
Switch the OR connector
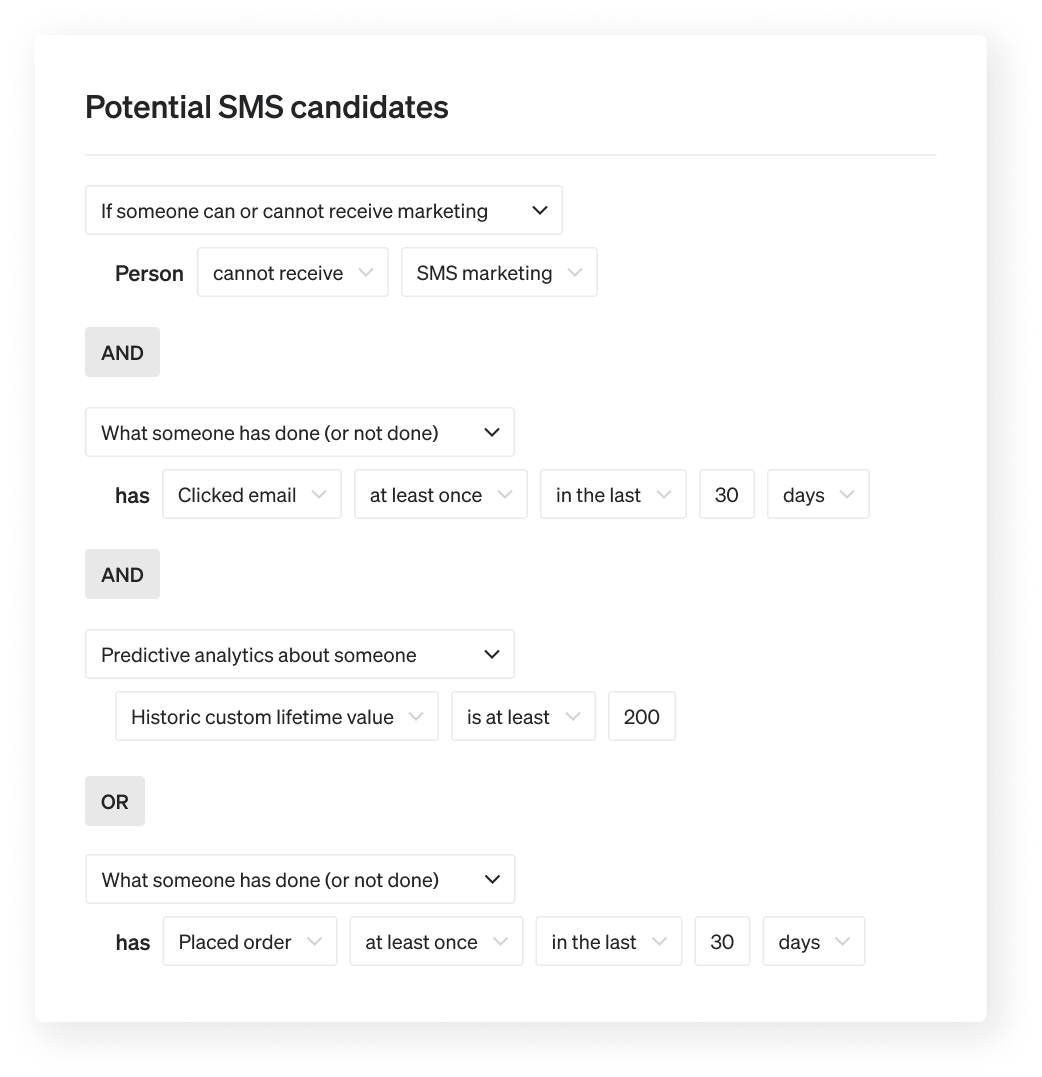[114, 801]
